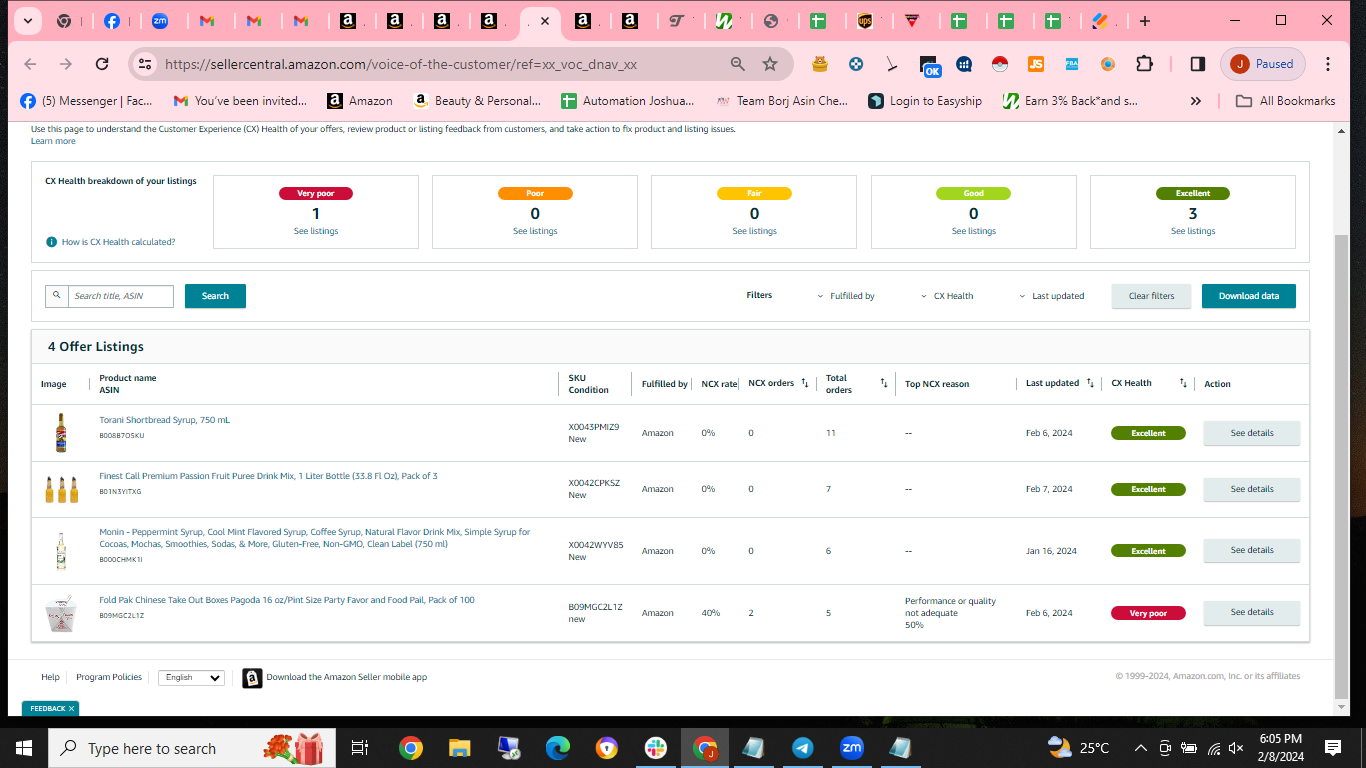Open Microsoft Edge from the taskbar
This screenshot has height=768, width=1366.
(x=557, y=748)
